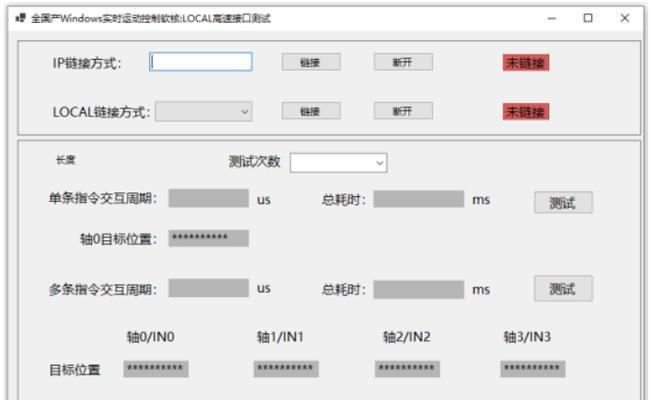The height and width of the screenshot is (400, 653).
Task: Click the 多条指令交互周期 us value field
Action: [208, 288]
